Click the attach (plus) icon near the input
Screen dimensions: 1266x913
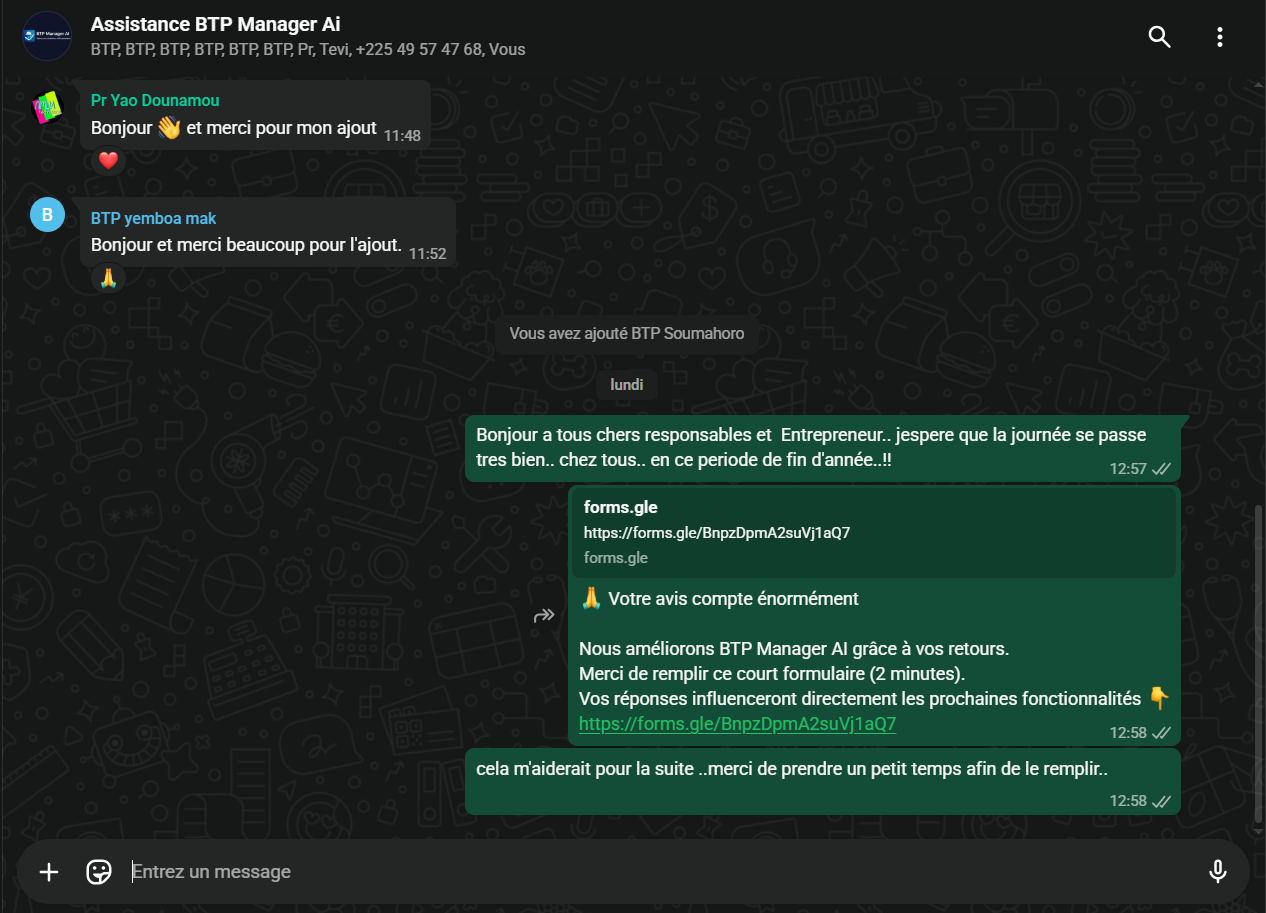(48, 871)
